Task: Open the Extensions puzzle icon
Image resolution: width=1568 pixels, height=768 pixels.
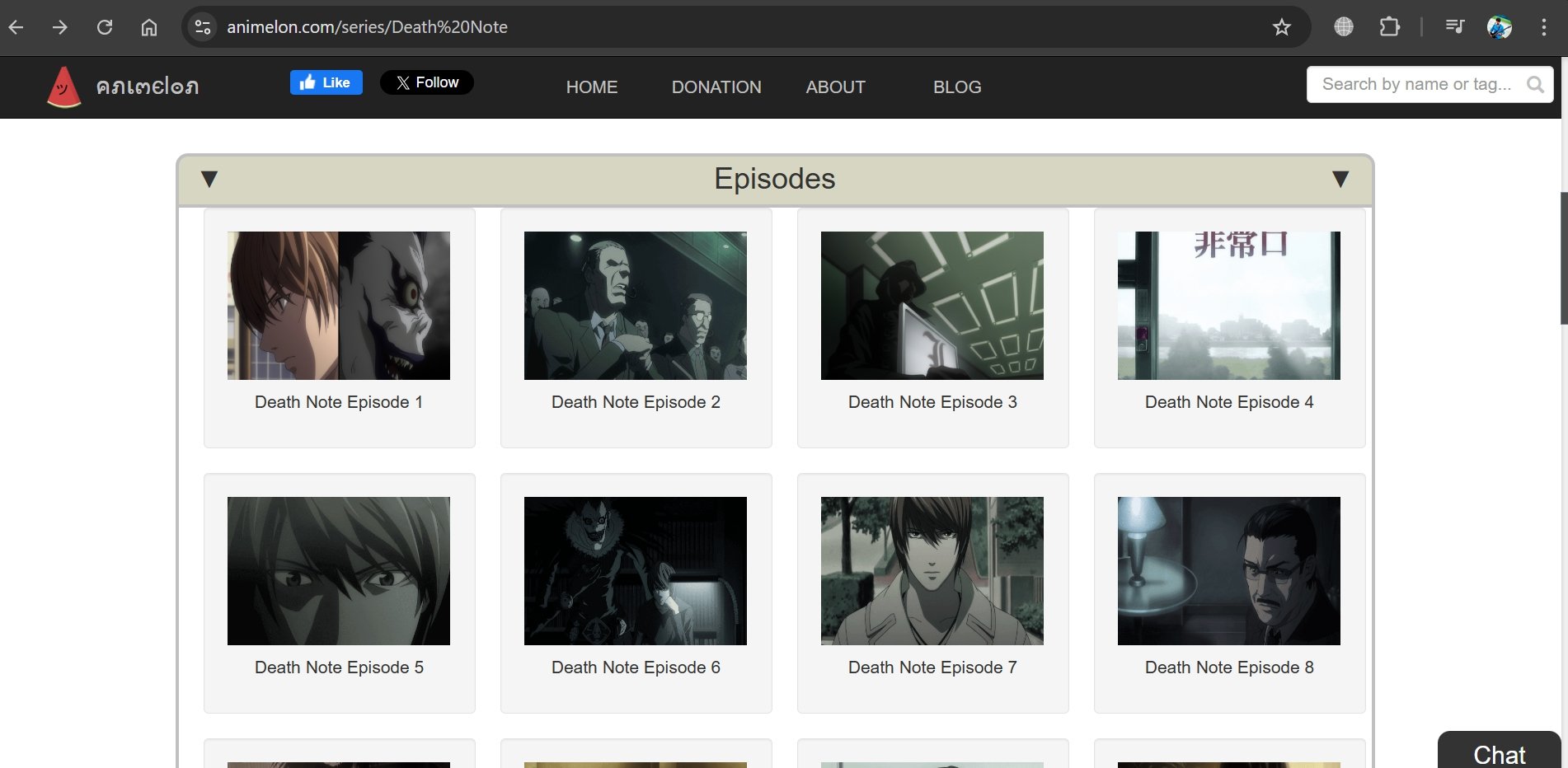Action: point(1390,27)
